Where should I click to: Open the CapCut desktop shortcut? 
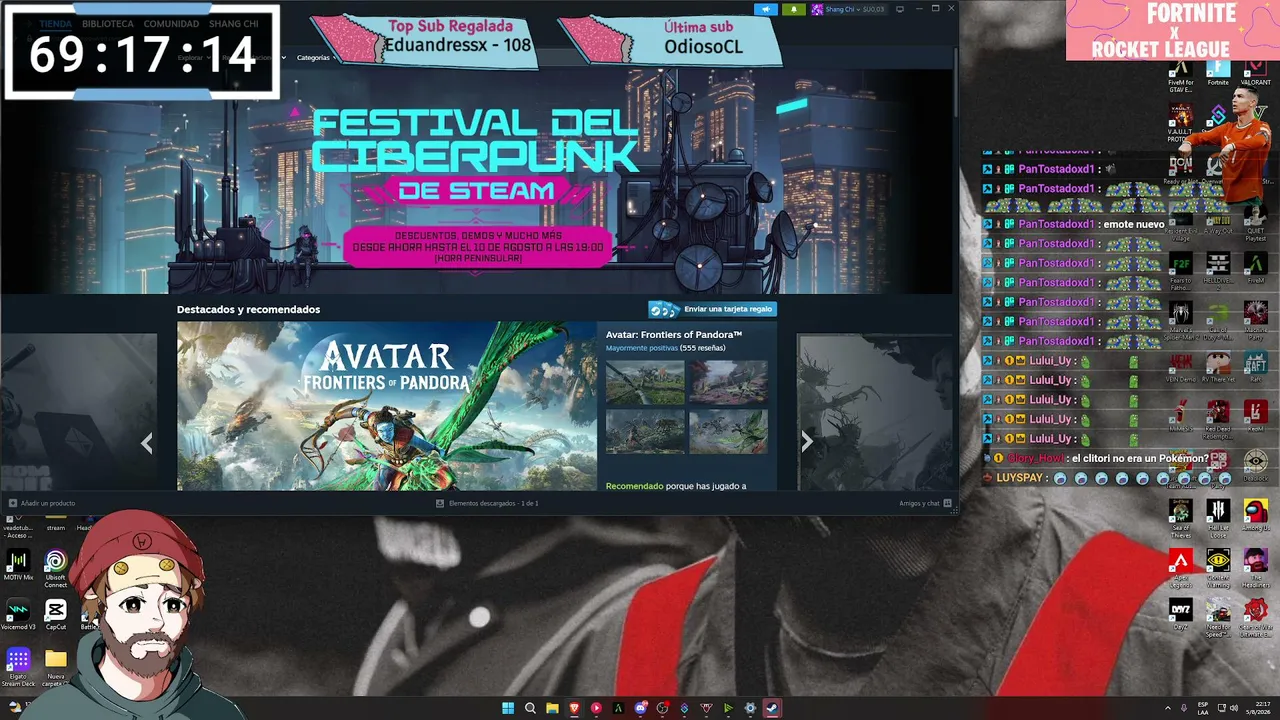56,614
